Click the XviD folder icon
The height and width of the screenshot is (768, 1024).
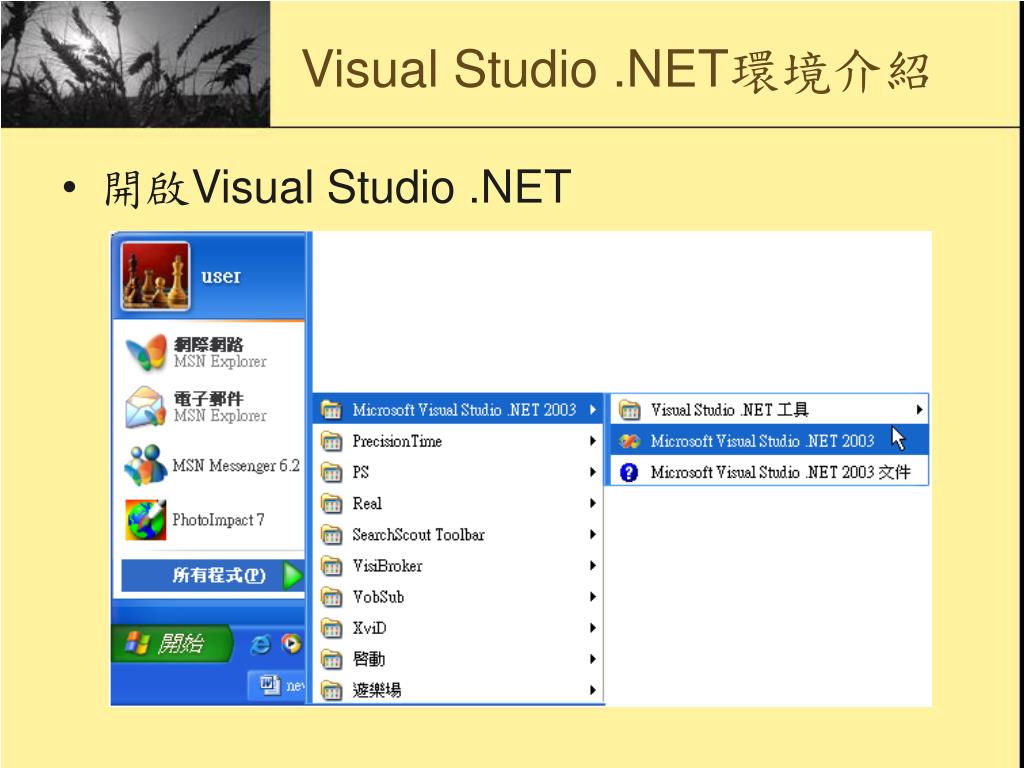pyautogui.click(x=332, y=629)
